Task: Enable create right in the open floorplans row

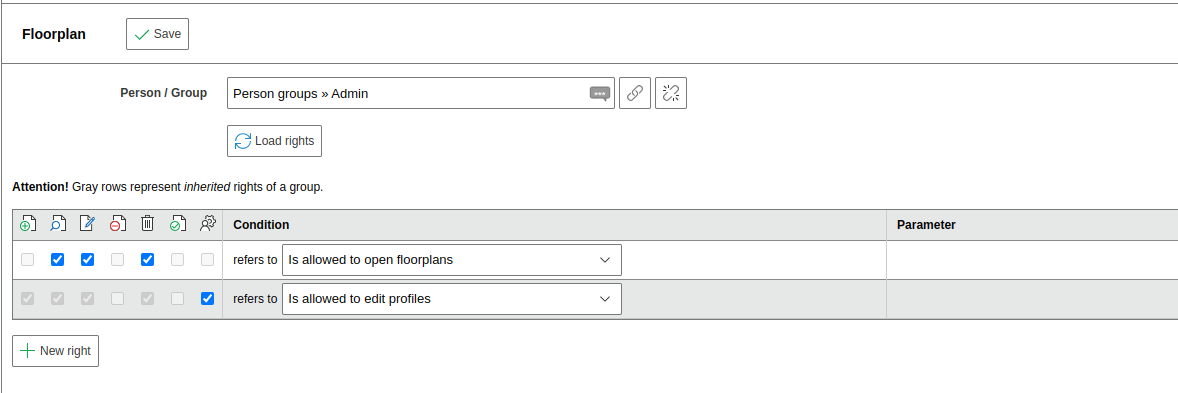Action: (28, 259)
